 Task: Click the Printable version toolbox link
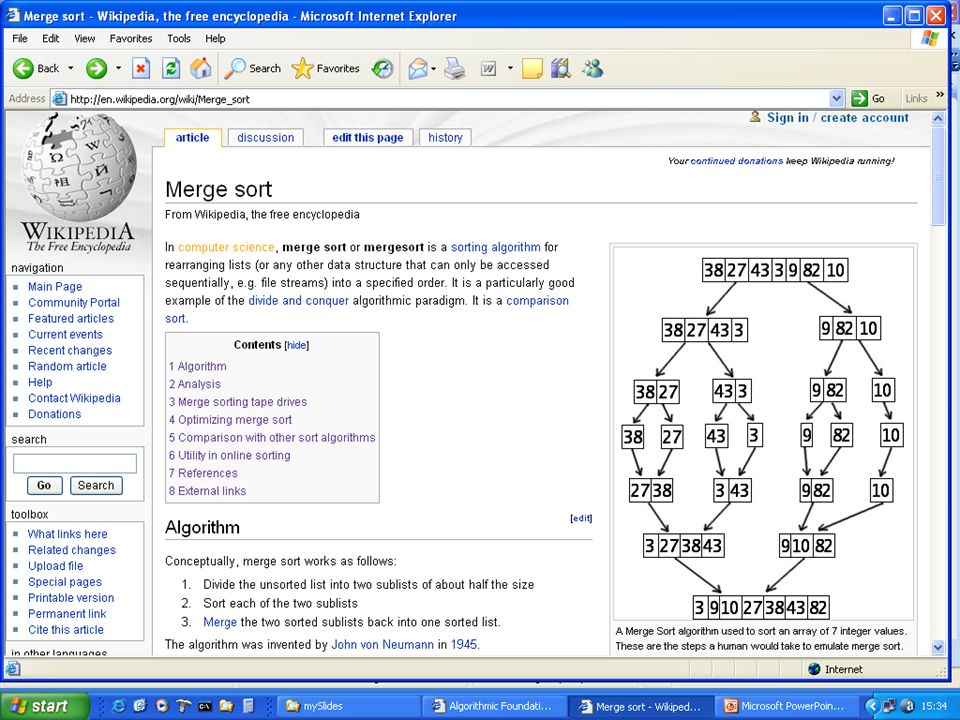[71, 598]
